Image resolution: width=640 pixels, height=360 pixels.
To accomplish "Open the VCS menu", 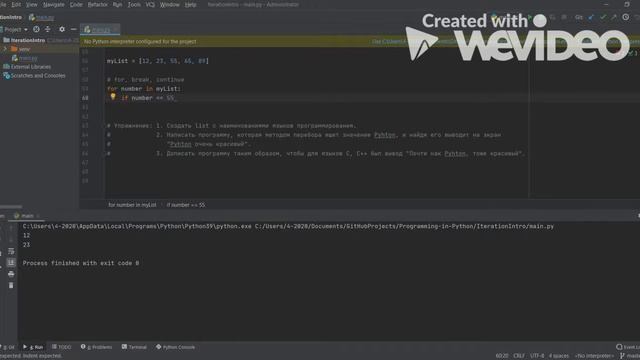I will pos(150,4).
